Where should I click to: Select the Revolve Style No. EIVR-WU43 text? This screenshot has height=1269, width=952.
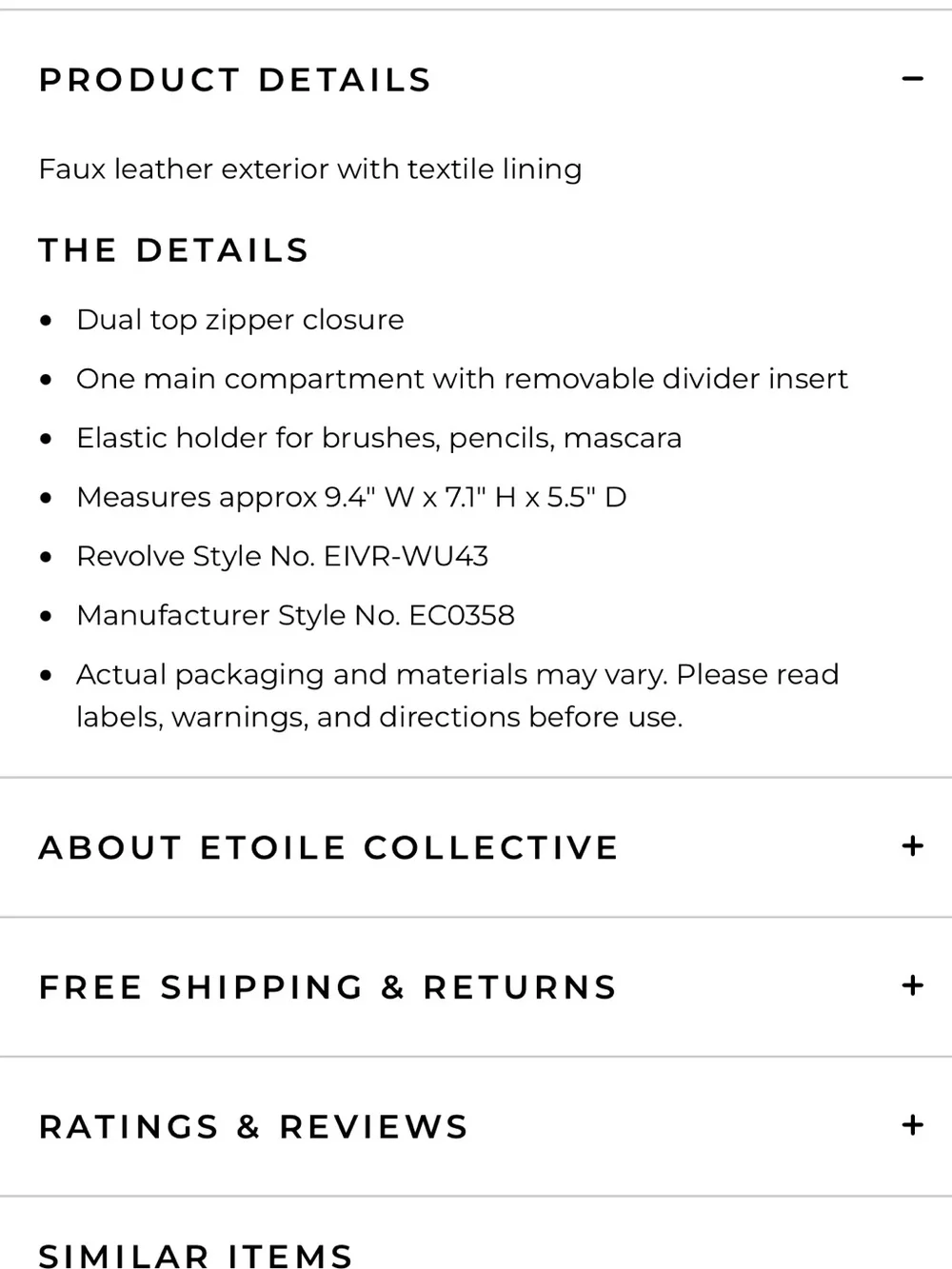click(282, 556)
